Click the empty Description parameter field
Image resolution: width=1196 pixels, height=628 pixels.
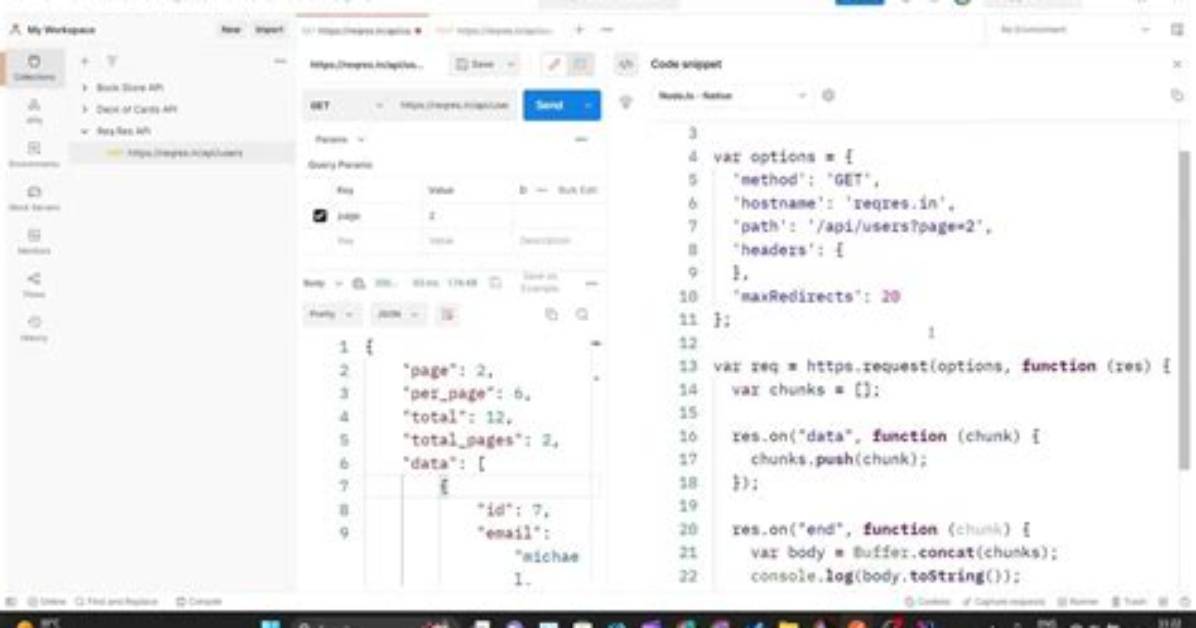pyautogui.click(x=557, y=240)
